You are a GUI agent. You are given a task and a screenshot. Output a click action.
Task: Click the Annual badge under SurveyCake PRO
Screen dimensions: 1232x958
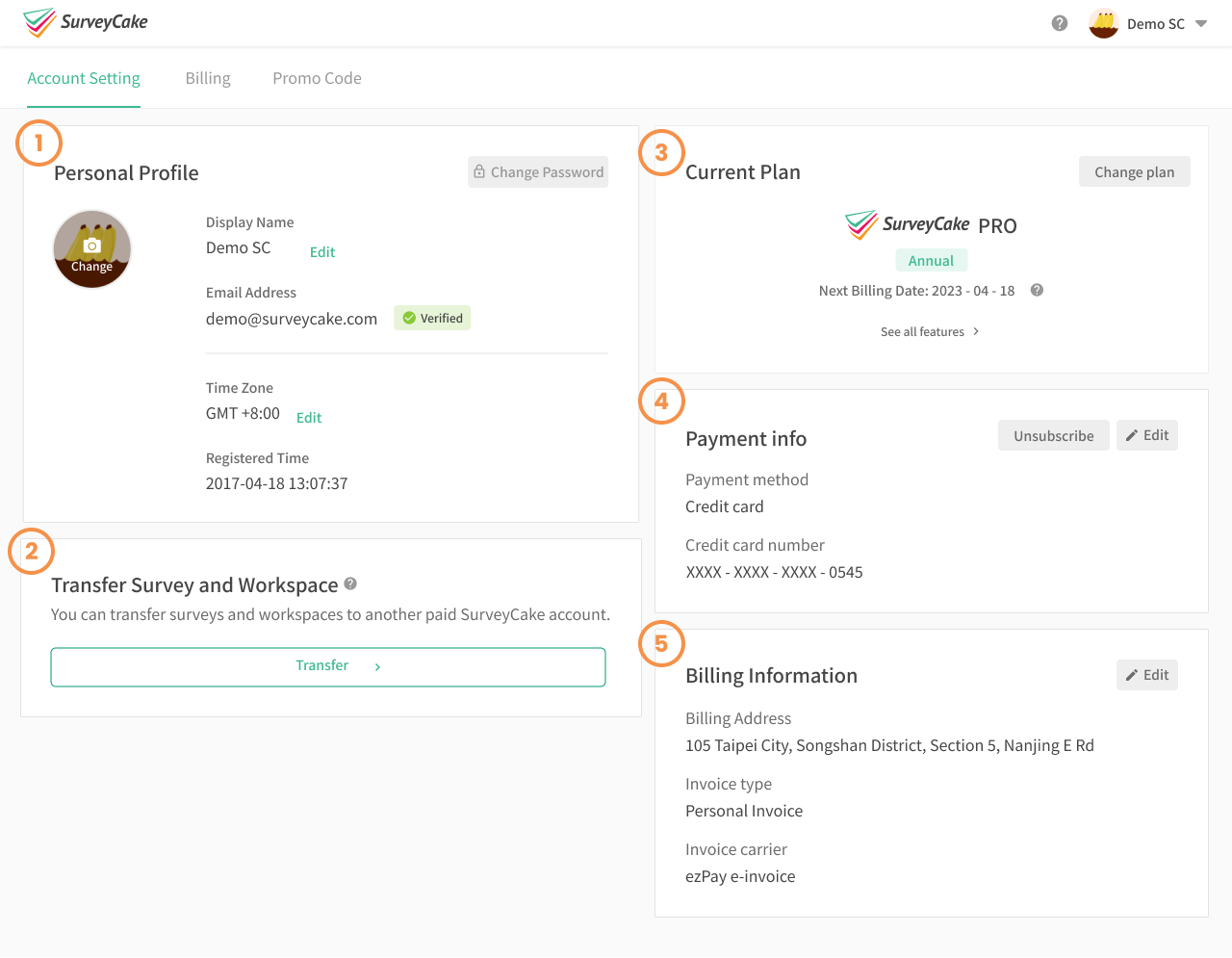click(931, 260)
